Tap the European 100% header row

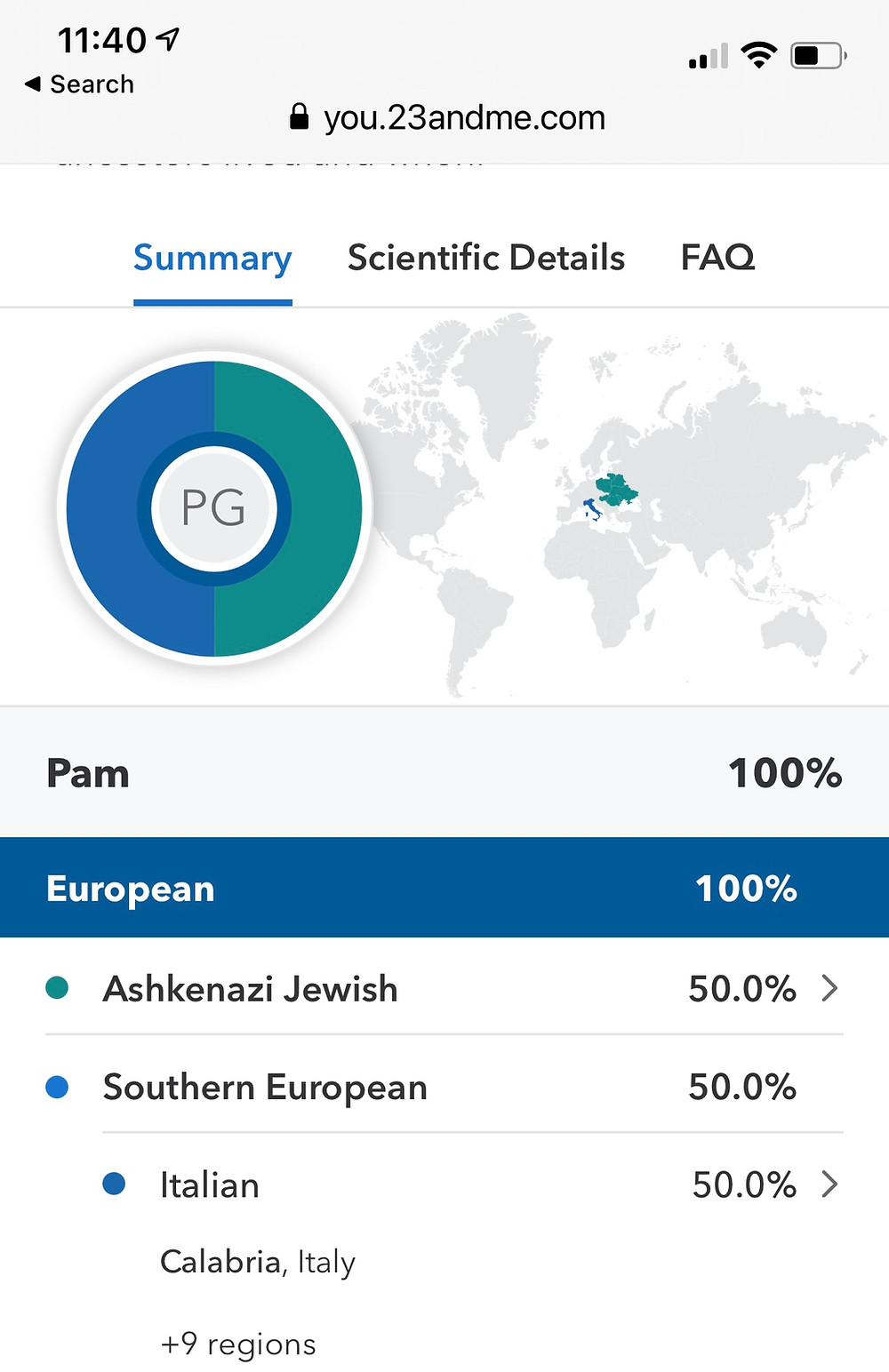444,888
